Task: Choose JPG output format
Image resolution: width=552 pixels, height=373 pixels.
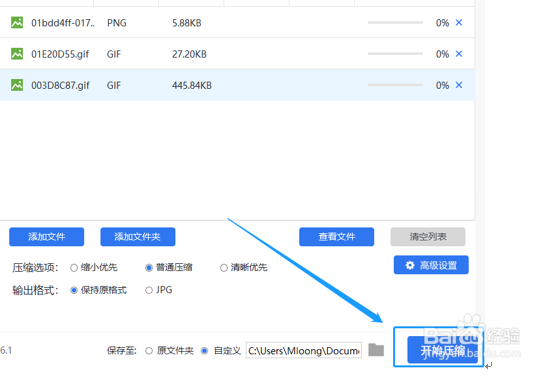Action: point(149,290)
